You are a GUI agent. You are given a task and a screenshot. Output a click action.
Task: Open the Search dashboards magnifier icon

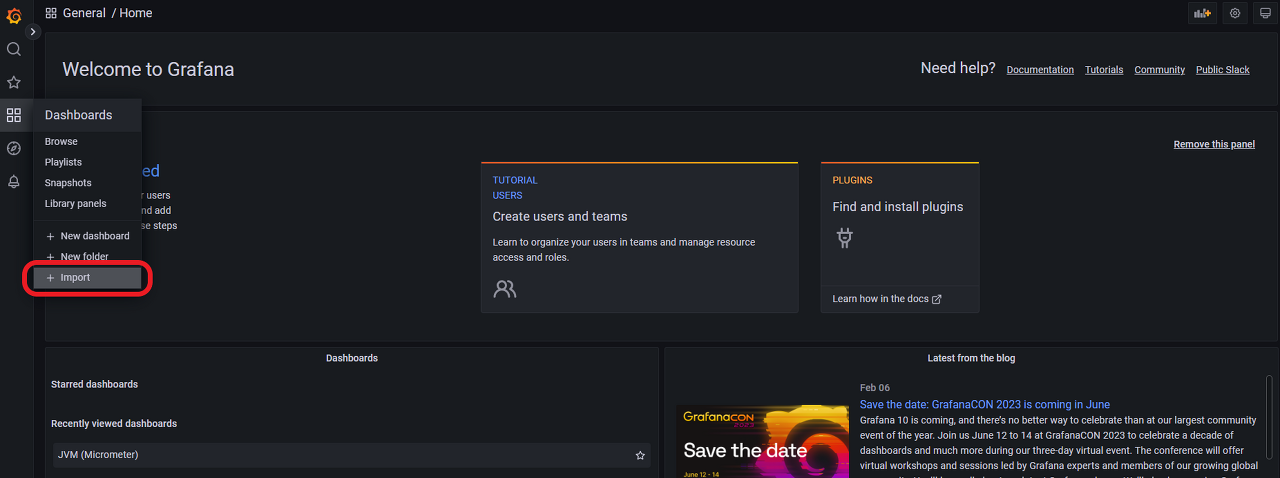click(x=14, y=49)
